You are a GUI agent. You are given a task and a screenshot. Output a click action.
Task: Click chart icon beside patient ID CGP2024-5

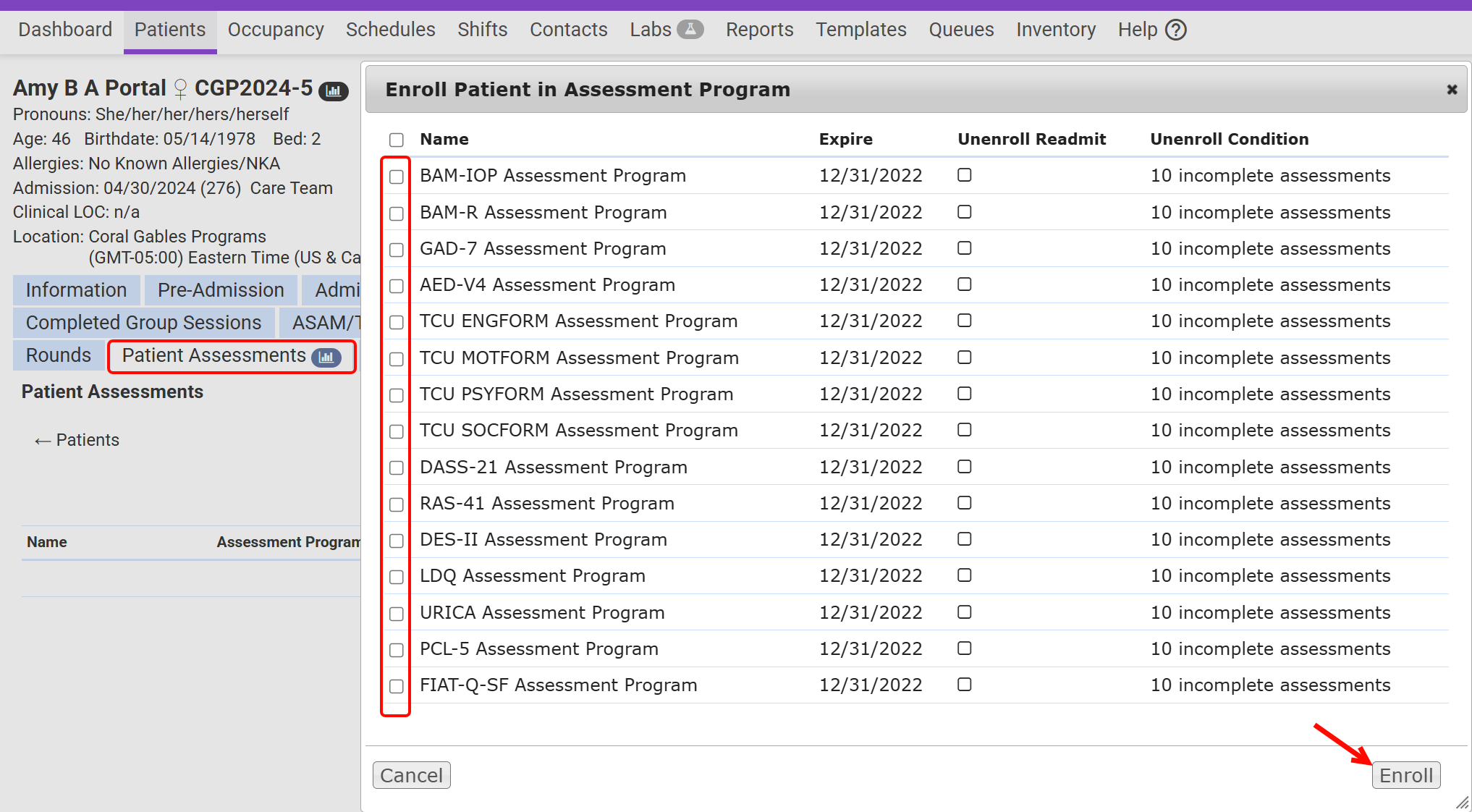click(x=334, y=90)
